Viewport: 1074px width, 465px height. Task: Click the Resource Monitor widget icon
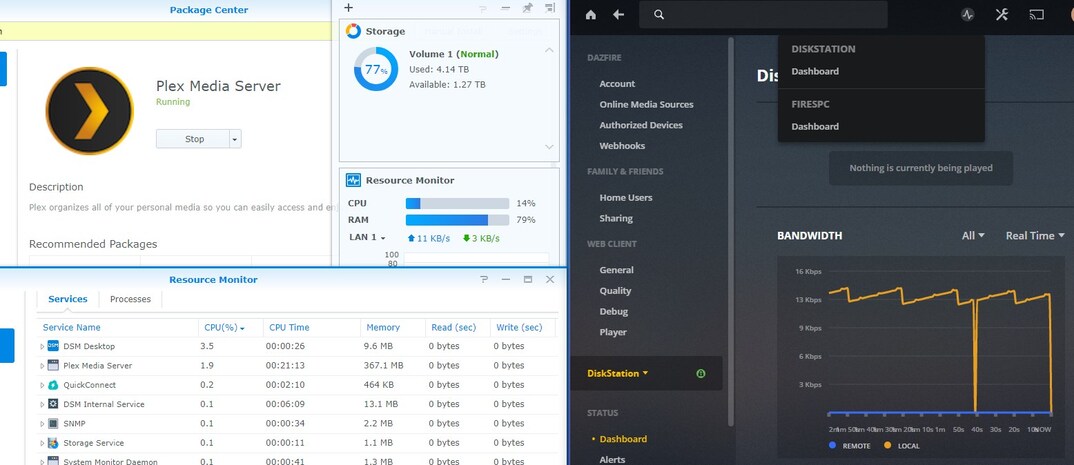pyautogui.click(x=353, y=180)
